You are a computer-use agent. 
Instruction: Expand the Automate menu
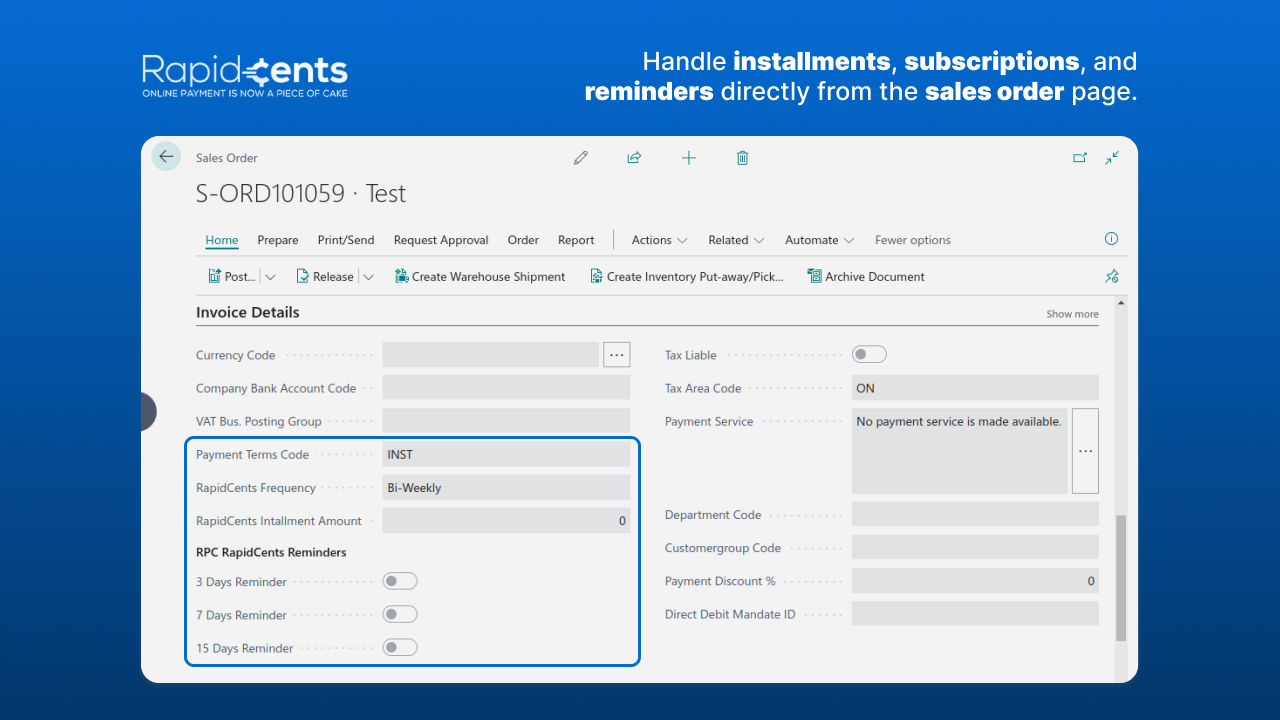819,240
